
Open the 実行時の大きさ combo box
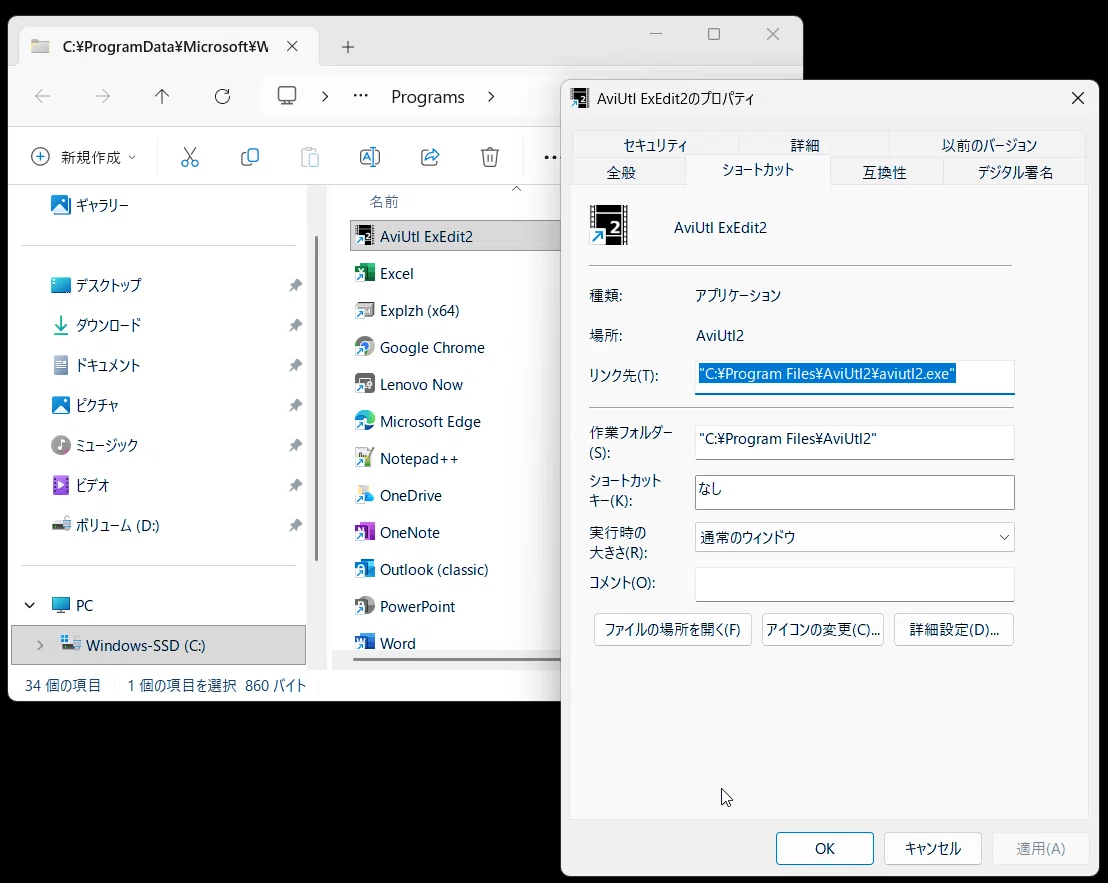854,537
